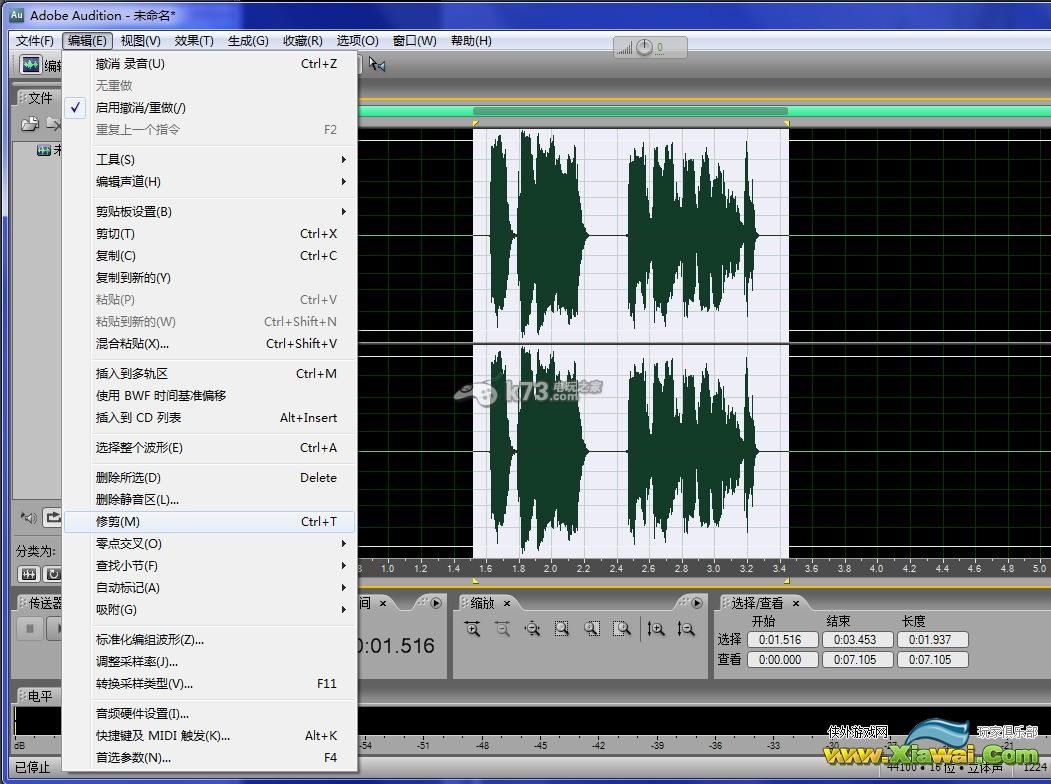Click the selection start field 0:01.516
The width and height of the screenshot is (1051, 784).
click(782, 640)
